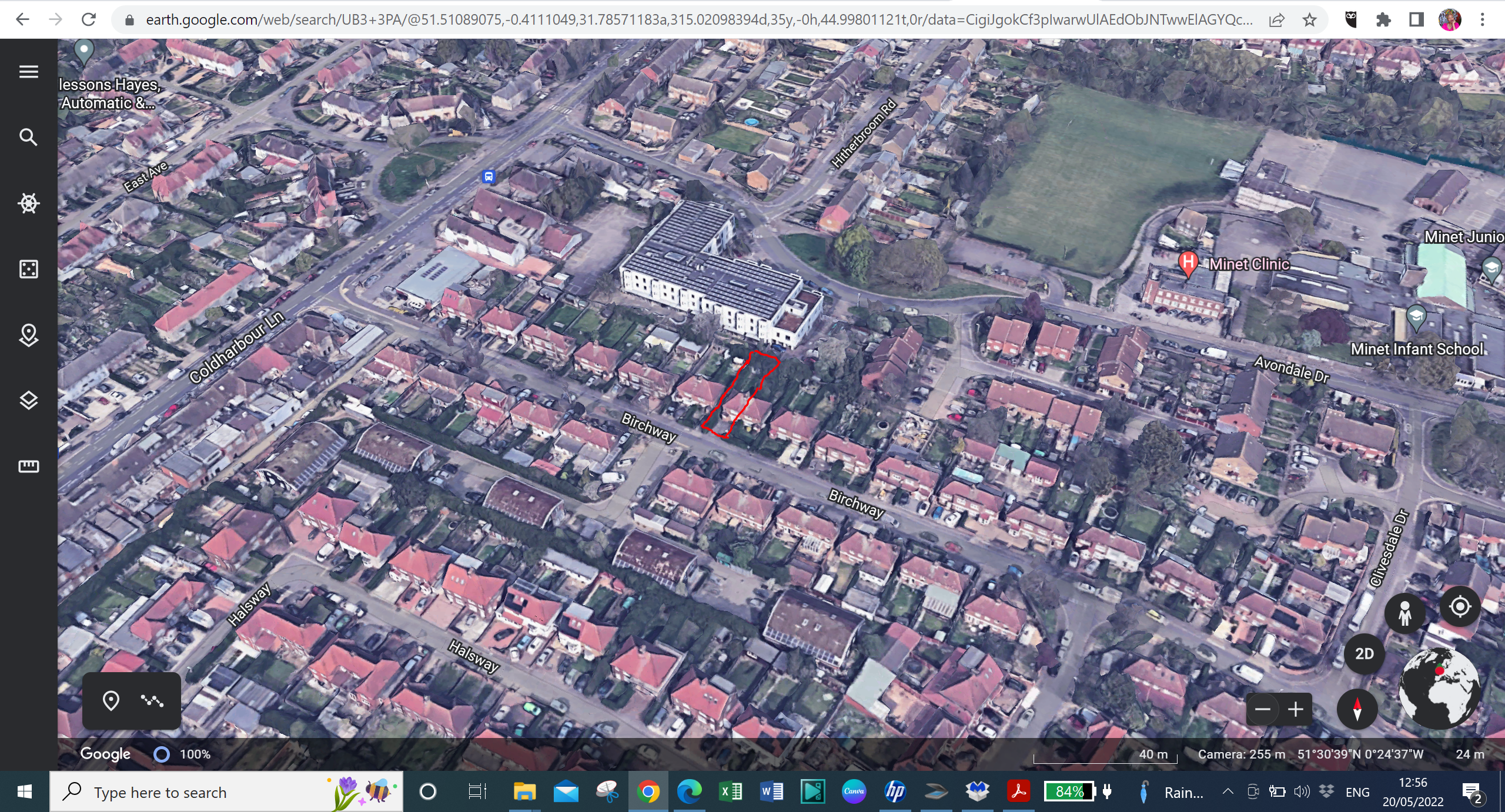Click the I'm Feeling Lucky dice icon
This screenshot has height=812, width=1505.
click(x=28, y=269)
